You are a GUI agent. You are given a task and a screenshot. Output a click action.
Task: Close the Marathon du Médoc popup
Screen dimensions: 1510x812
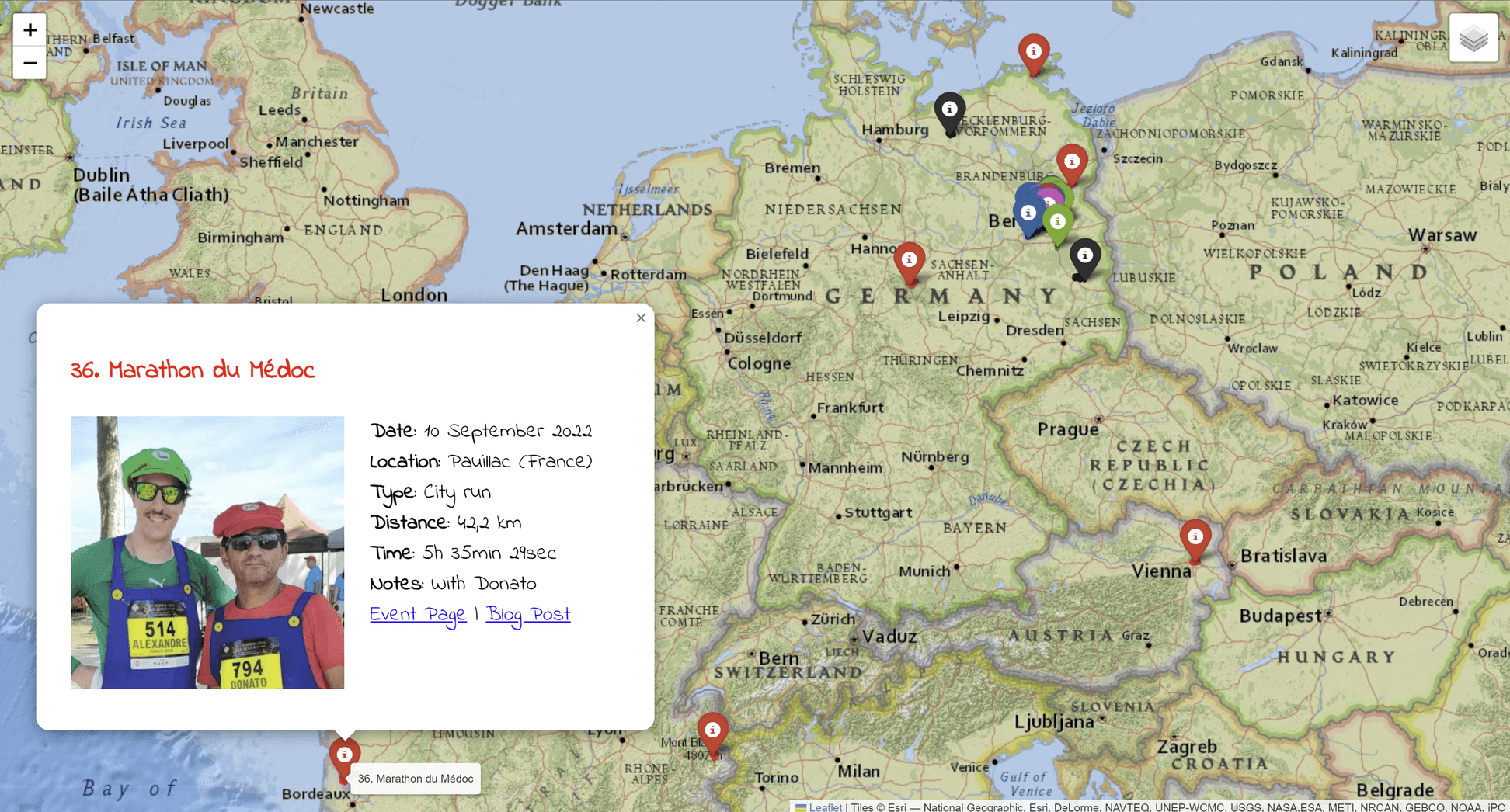[641, 318]
